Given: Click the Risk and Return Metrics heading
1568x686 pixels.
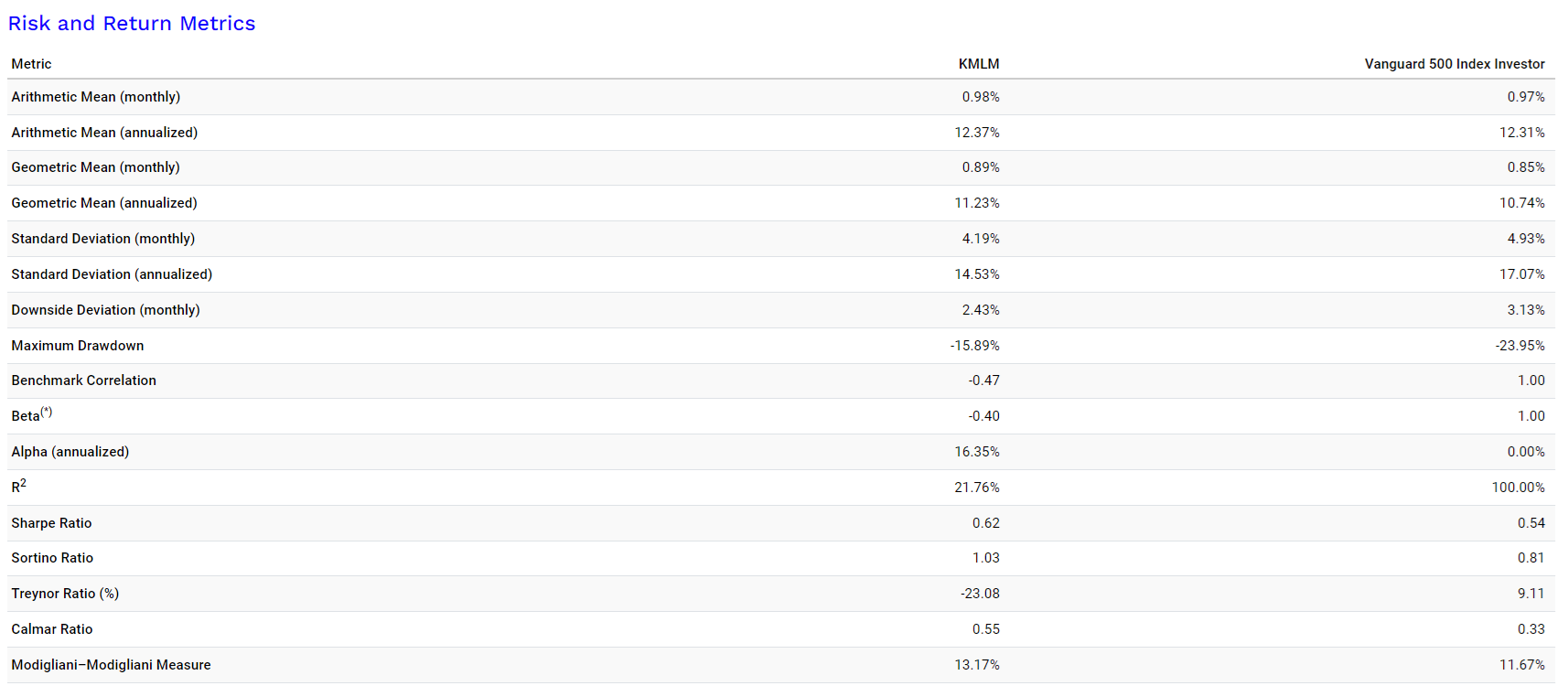Looking at the screenshot, I should pyautogui.click(x=132, y=24).
